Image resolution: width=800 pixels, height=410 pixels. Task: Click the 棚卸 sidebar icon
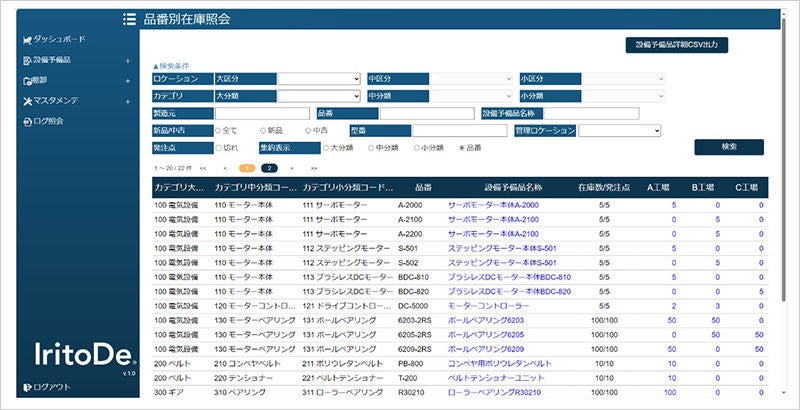click(26, 81)
